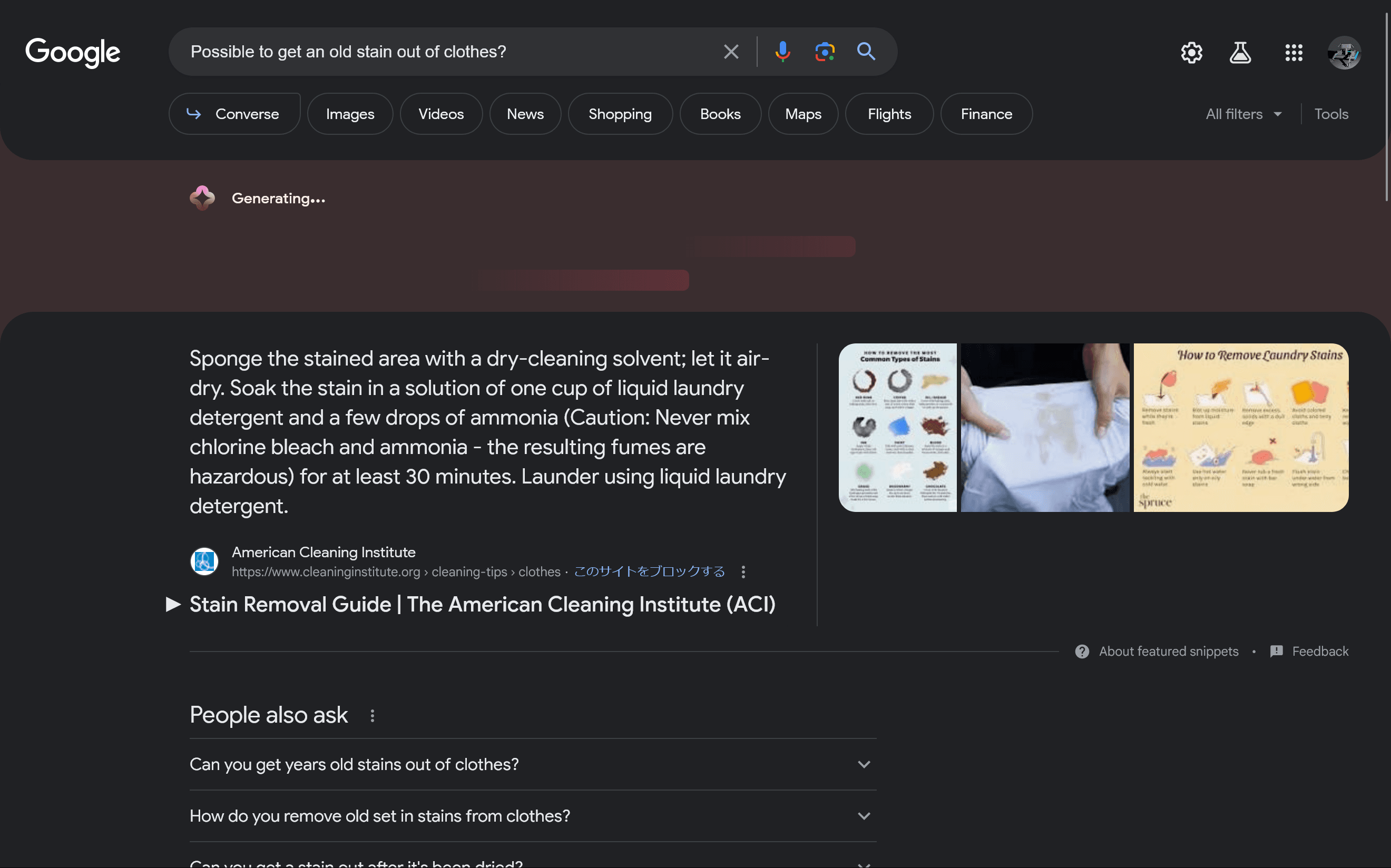Switch to the Flights tab

889,114
